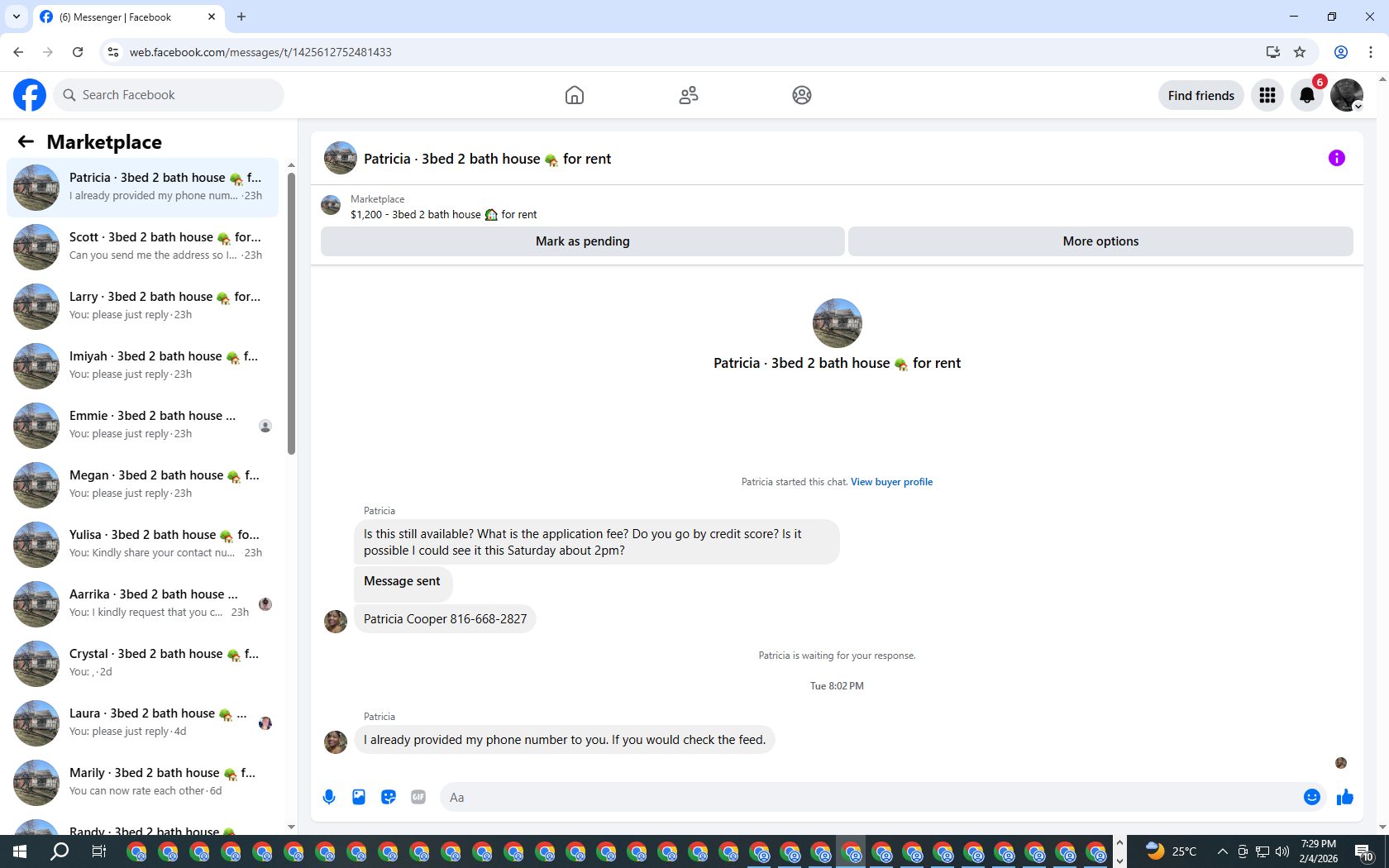Choose a GIF icon
The height and width of the screenshot is (868, 1389).
(x=418, y=797)
